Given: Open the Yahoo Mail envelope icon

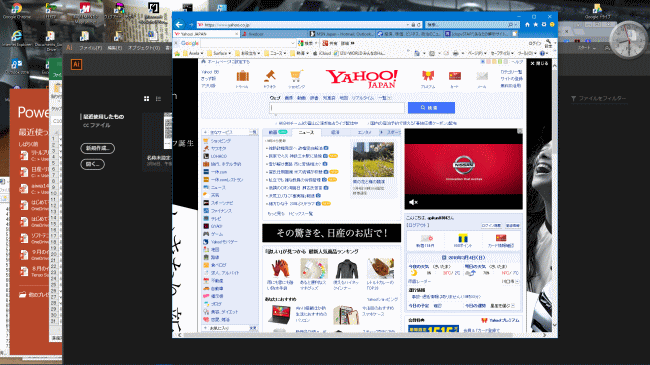Looking at the screenshot, I should click(x=482, y=76).
